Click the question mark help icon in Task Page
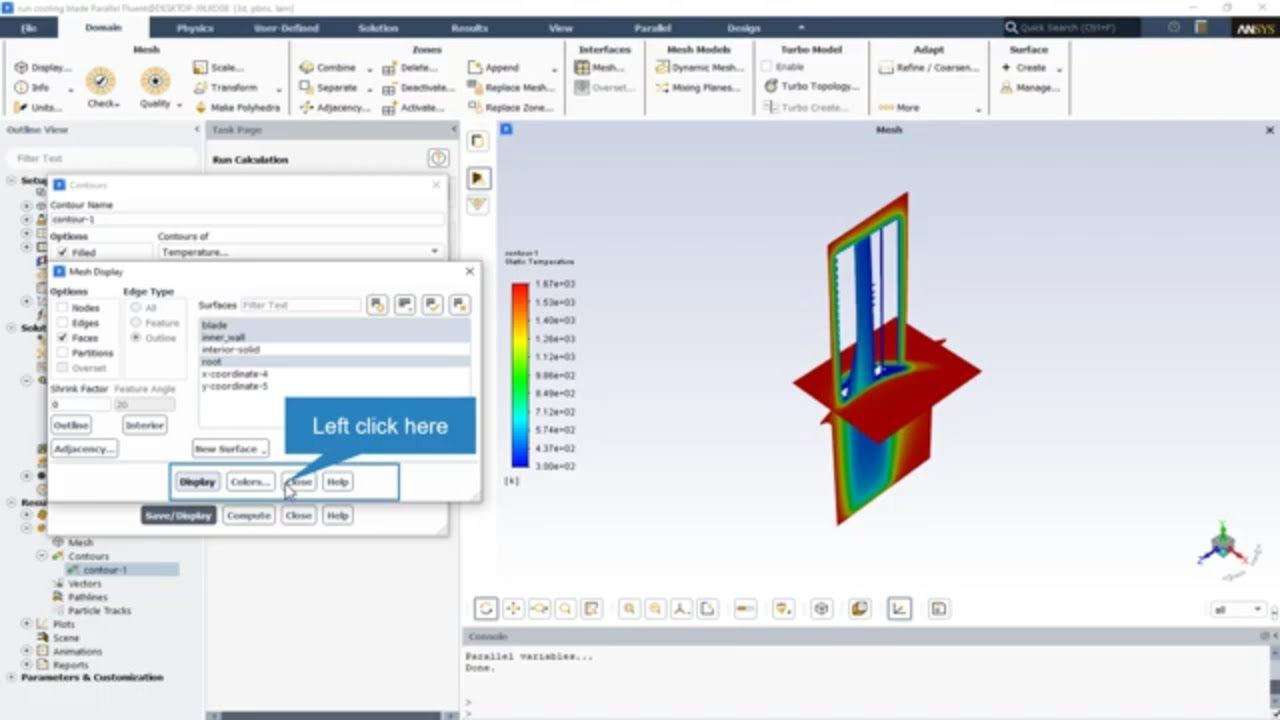Viewport: 1280px width, 720px height. (438, 159)
